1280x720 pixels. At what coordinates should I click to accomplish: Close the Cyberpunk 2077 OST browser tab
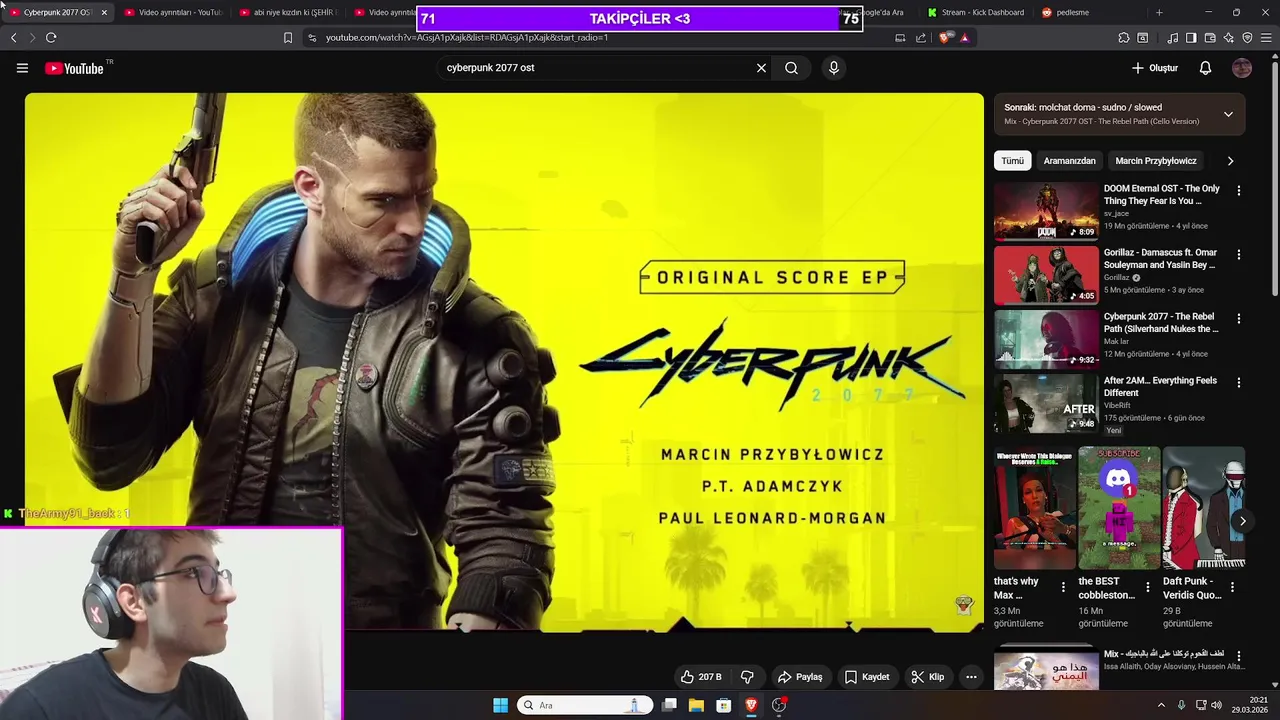(x=104, y=12)
